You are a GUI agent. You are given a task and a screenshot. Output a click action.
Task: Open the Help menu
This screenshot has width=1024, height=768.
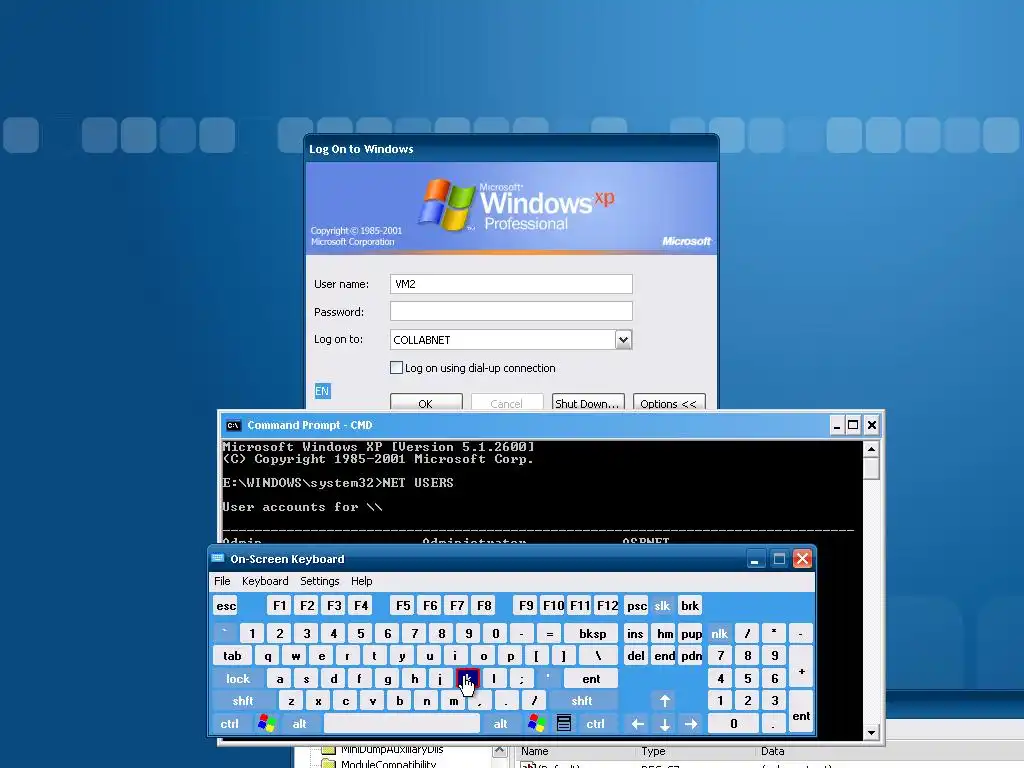[x=361, y=581]
